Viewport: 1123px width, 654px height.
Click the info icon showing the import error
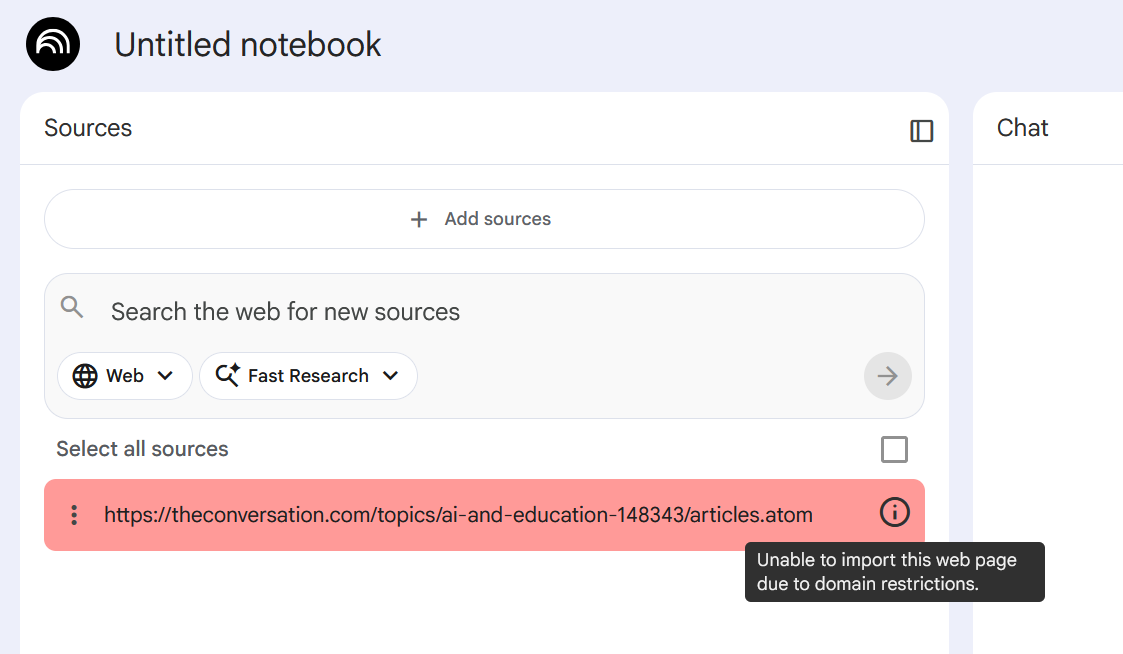click(x=894, y=512)
